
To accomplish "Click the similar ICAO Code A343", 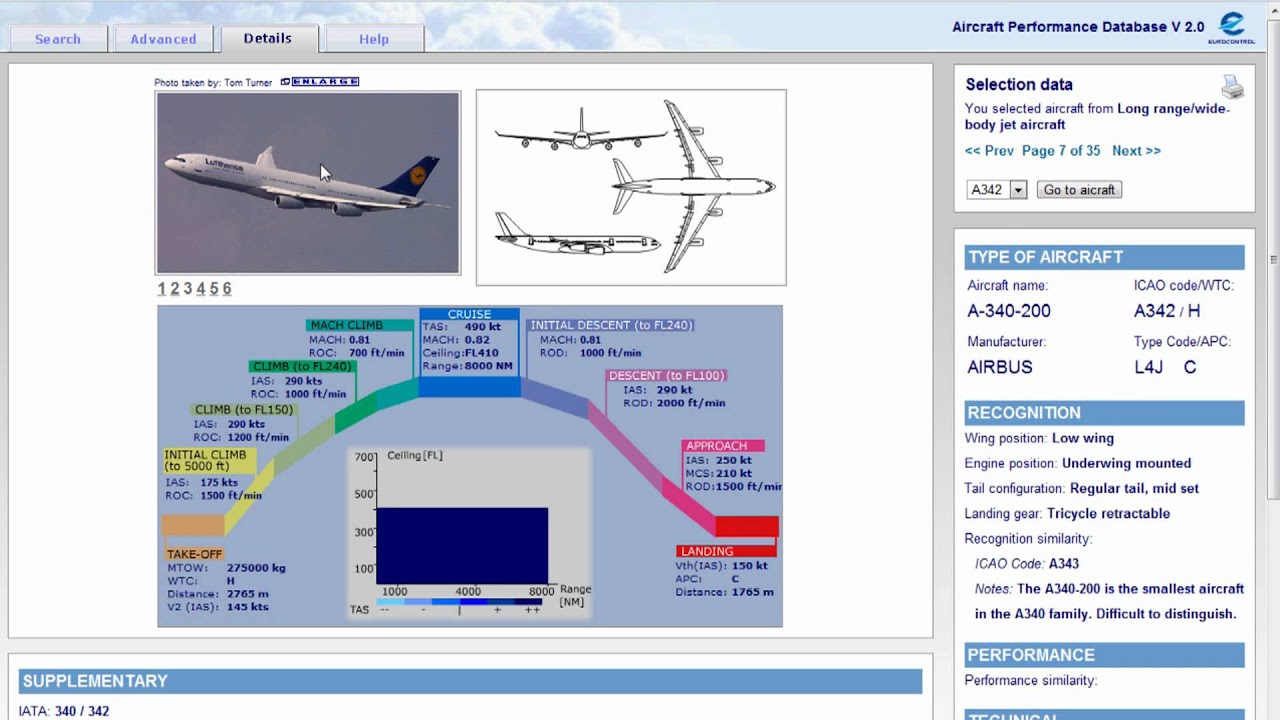I will click(x=1064, y=564).
